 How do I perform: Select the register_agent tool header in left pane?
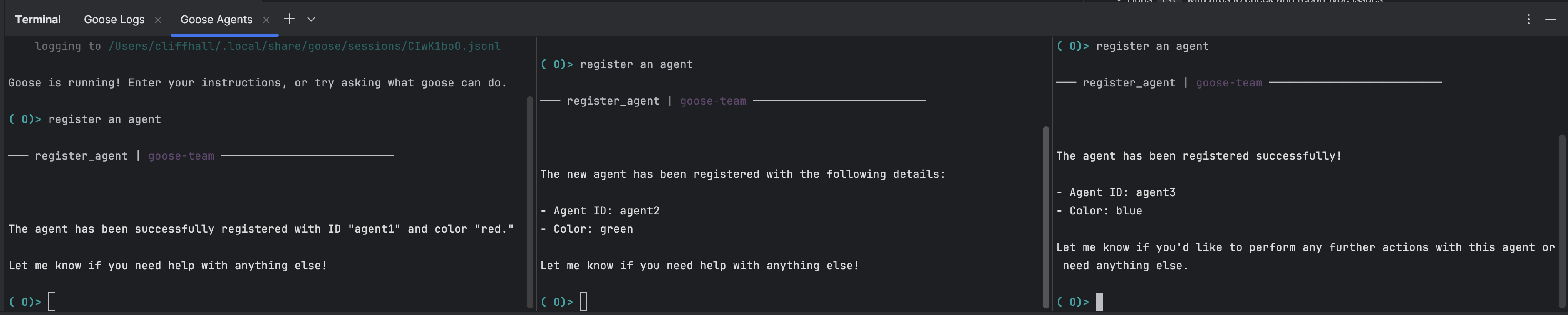coord(82,156)
